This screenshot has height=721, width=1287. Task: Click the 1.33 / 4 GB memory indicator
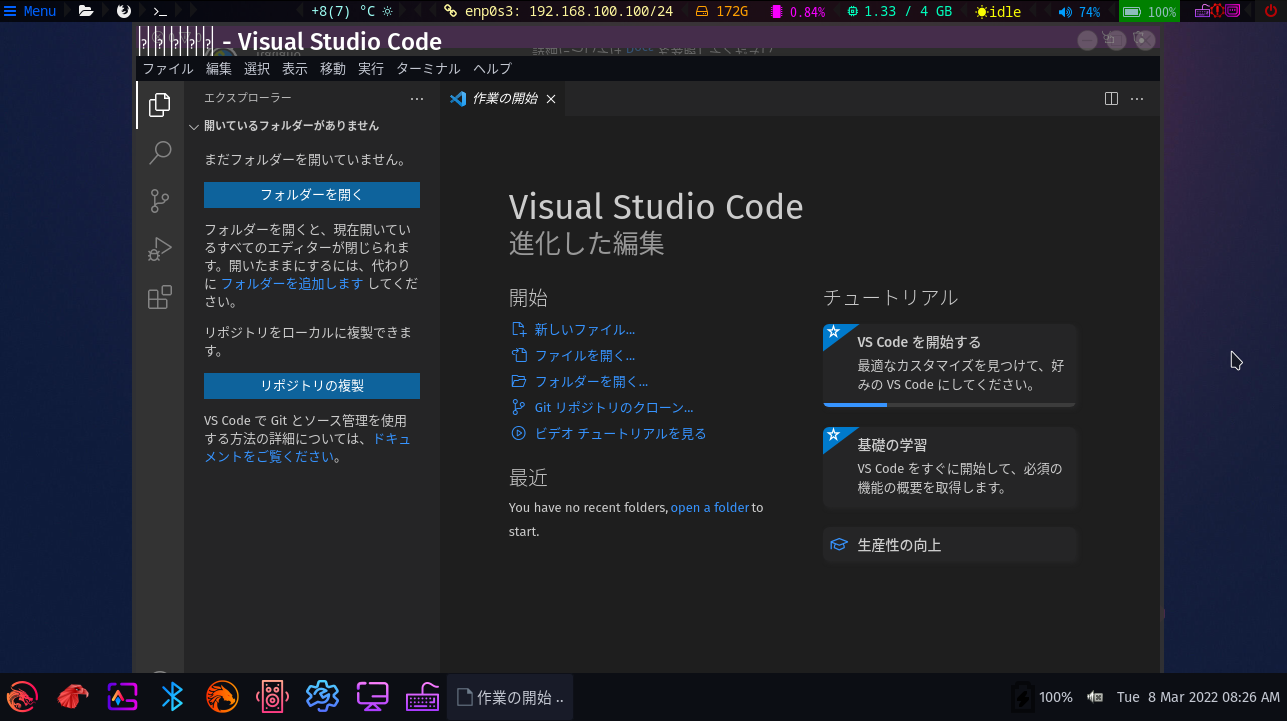click(x=899, y=11)
